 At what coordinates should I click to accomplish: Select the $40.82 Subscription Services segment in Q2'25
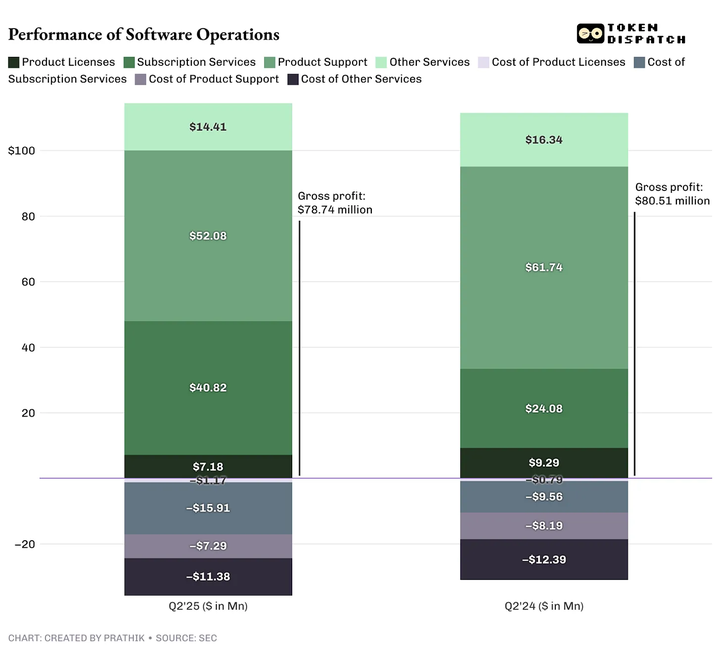point(208,388)
